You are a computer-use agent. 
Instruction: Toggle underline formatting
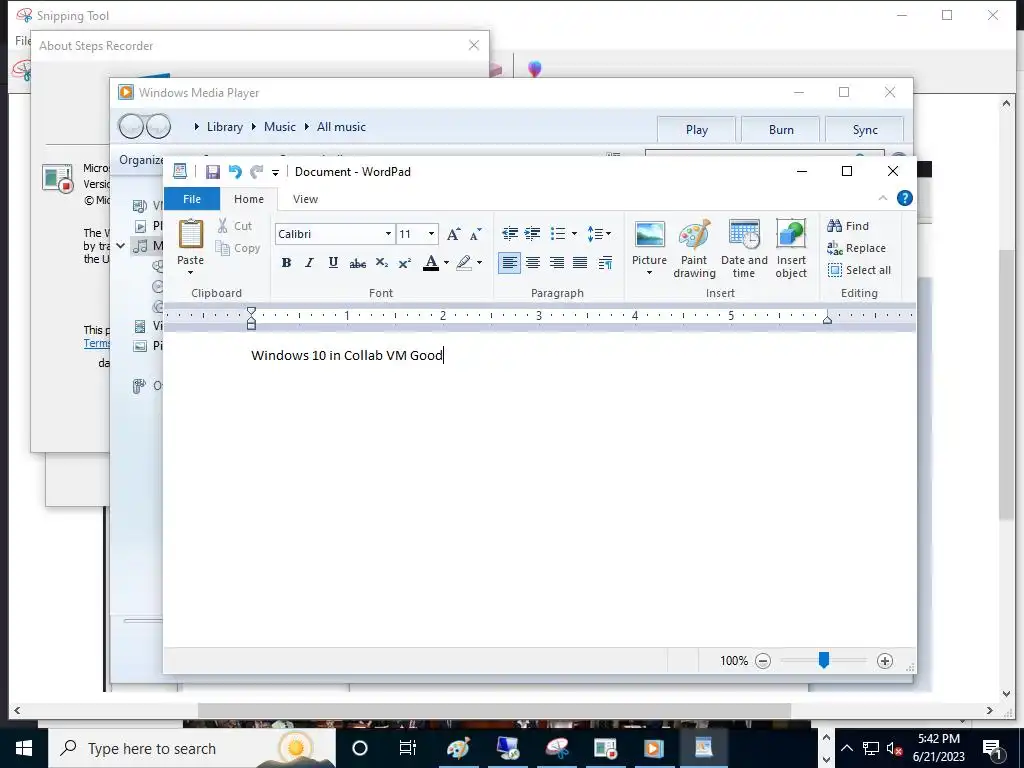tap(333, 263)
